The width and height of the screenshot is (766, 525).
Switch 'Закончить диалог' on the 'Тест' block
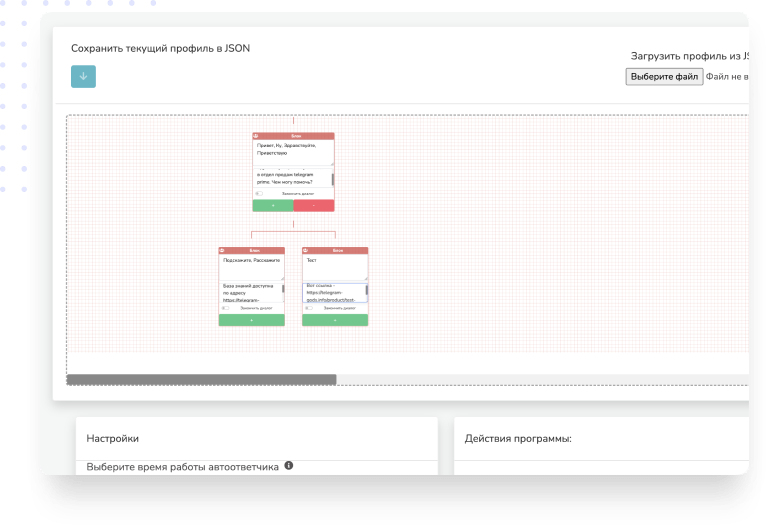coord(309,308)
